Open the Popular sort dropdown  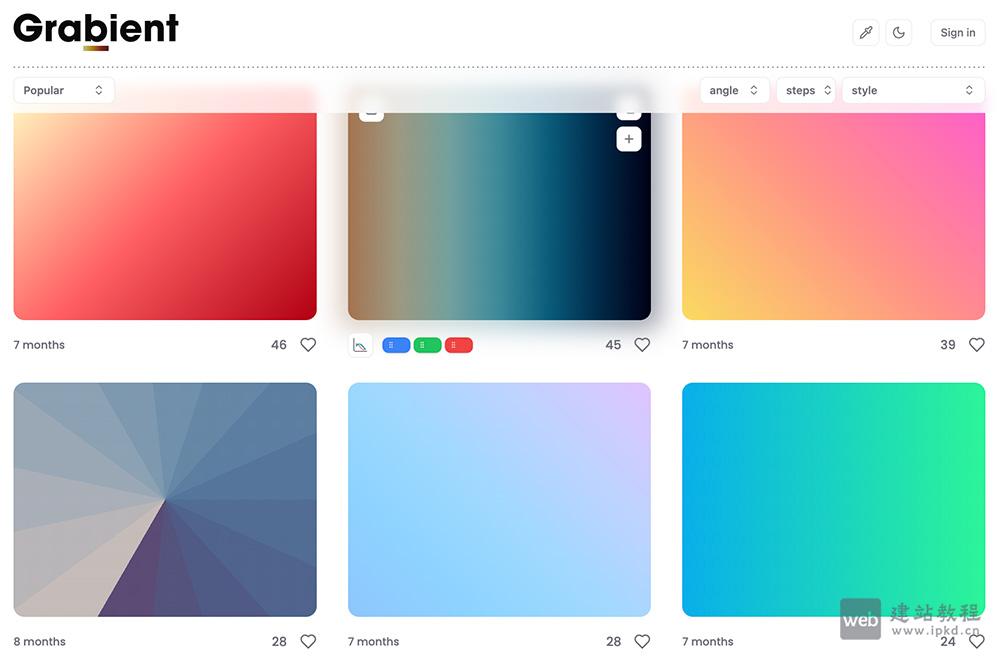[63, 91]
